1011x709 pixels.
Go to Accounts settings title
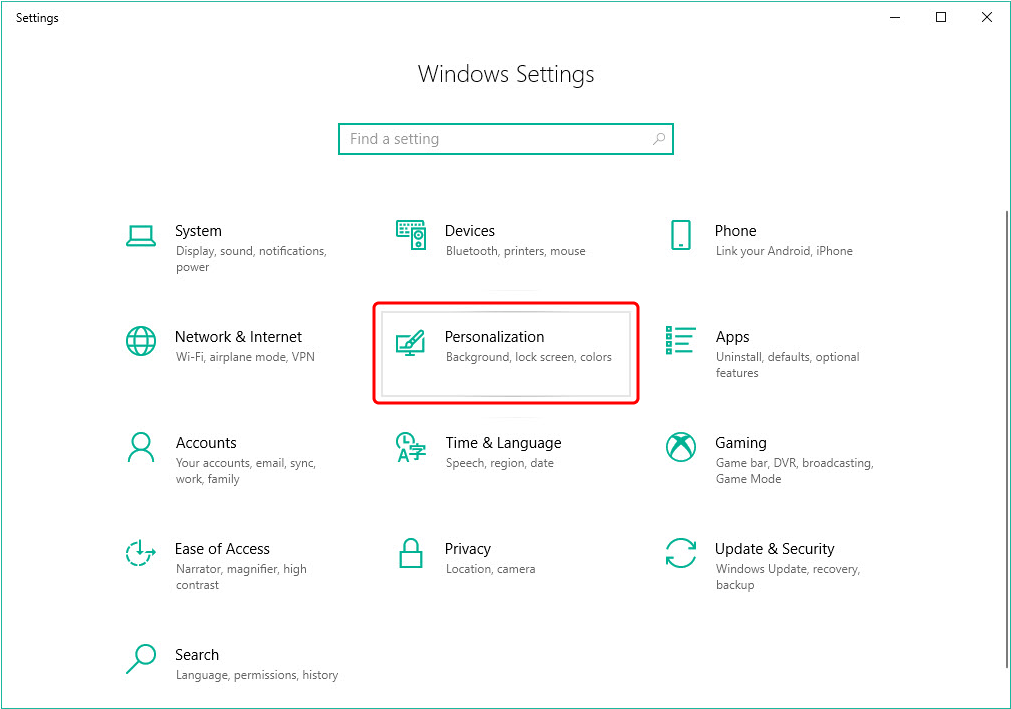click(206, 443)
